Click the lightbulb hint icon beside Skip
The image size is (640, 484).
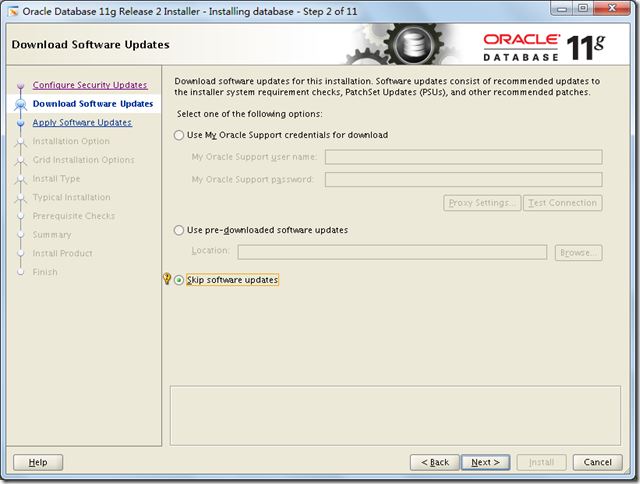pyautogui.click(x=167, y=279)
